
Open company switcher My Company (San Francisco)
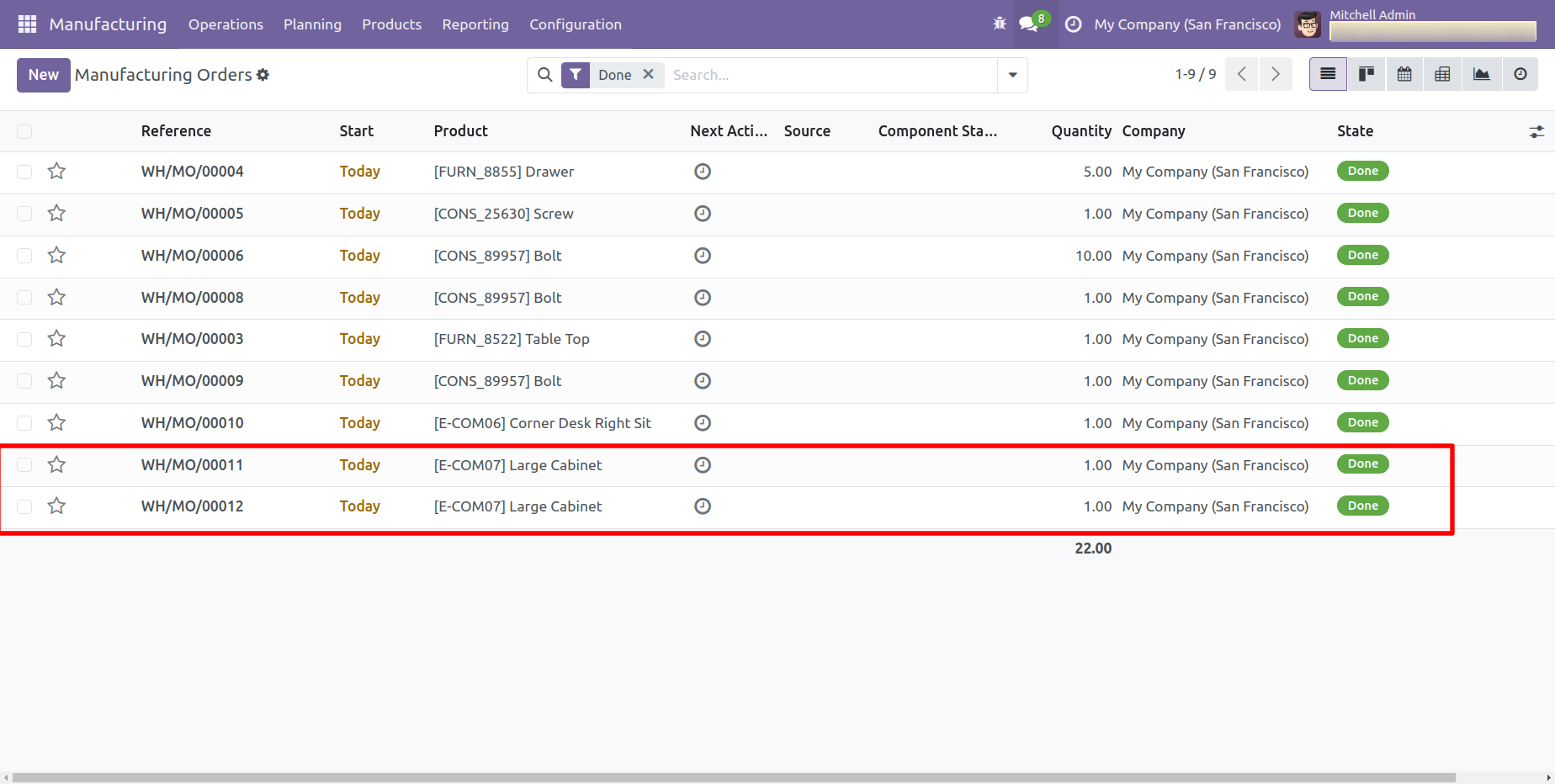(x=1187, y=24)
